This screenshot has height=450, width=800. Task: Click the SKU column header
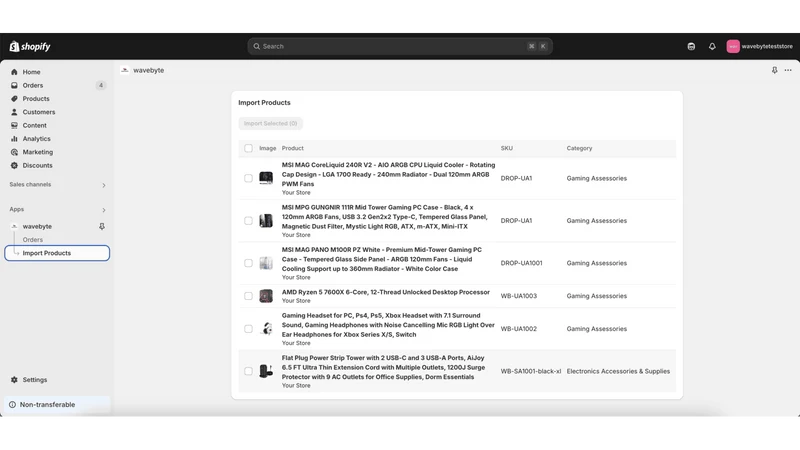click(x=507, y=148)
